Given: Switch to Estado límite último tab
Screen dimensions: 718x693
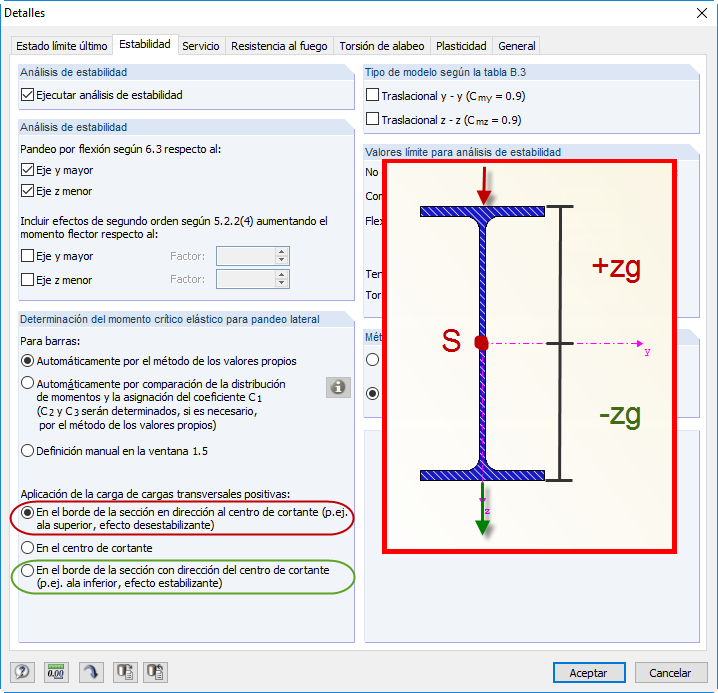Looking at the screenshot, I should (61, 46).
